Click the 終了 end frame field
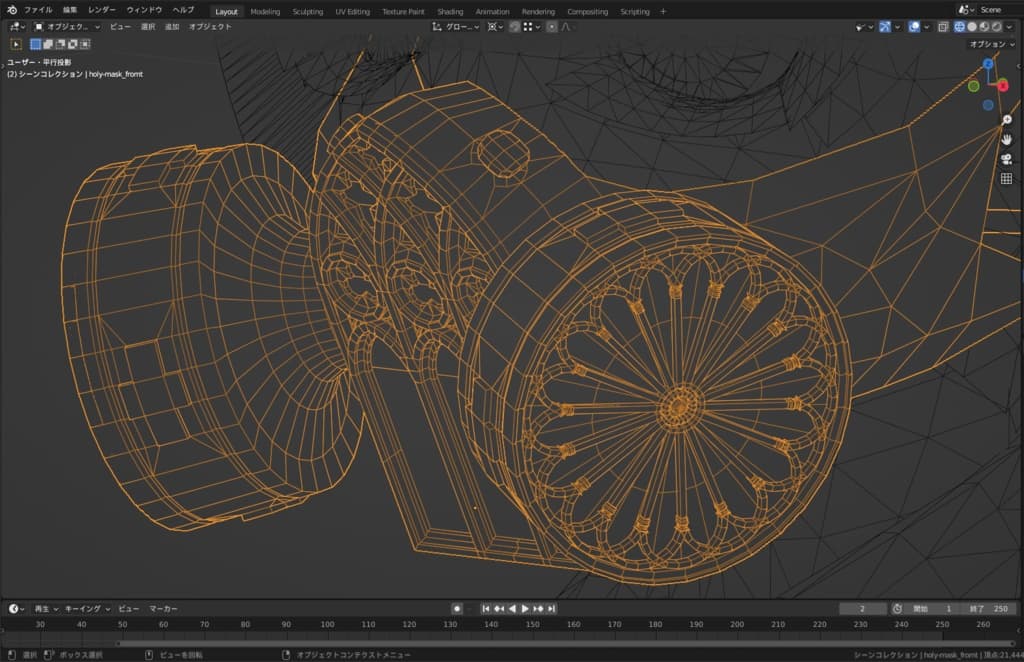The image size is (1024, 662). pos(989,608)
